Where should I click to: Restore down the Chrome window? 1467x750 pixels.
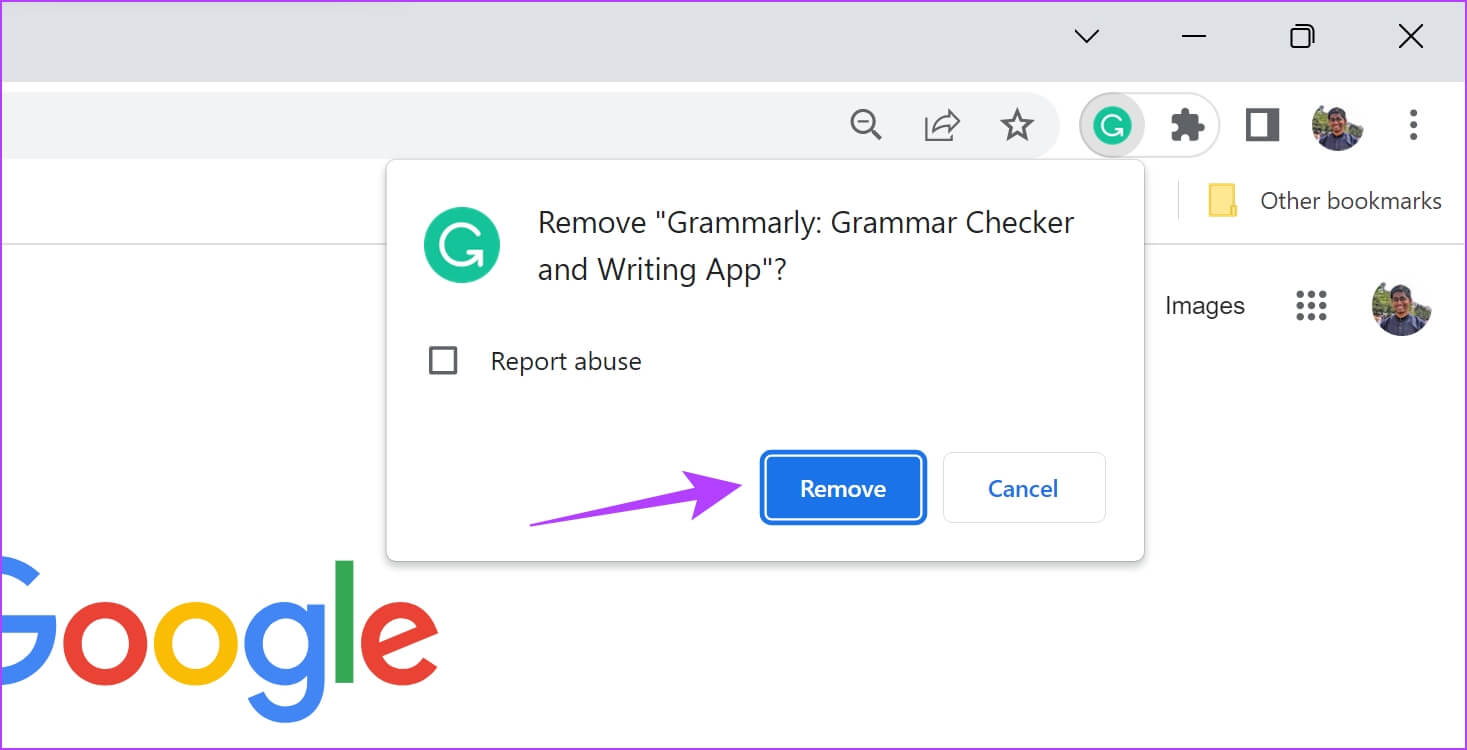coord(1302,37)
